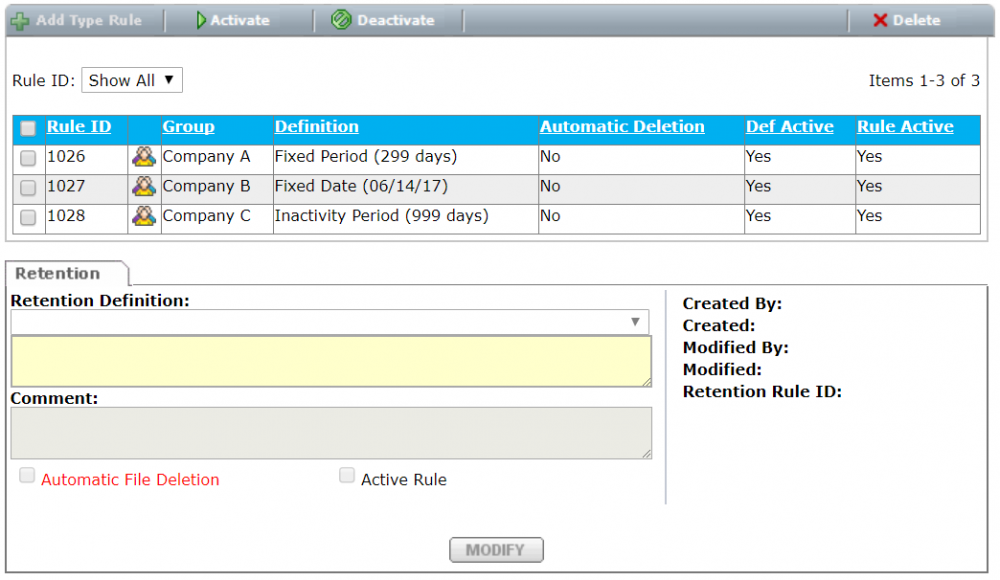Viewport: 1000px width, 580px height.
Task: Click the Company C group icon
Action: pyautogui.click(x=144, y=216)
